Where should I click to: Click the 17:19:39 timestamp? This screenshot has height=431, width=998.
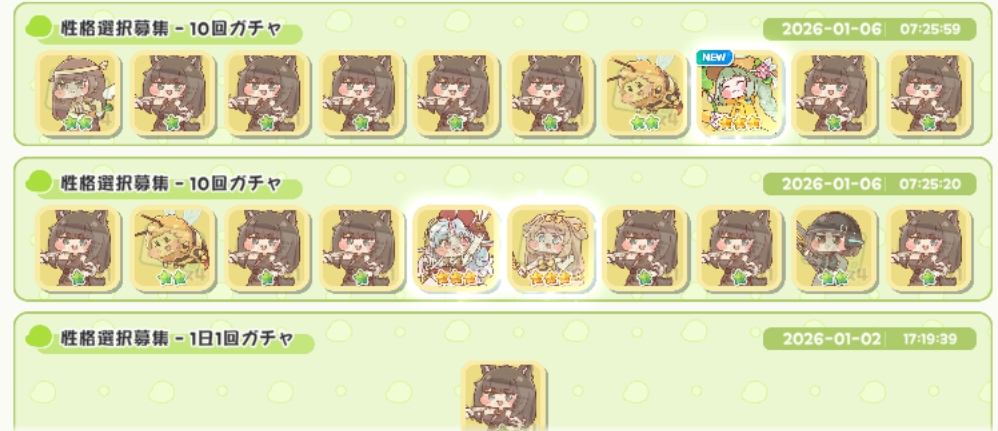(929, 339)
